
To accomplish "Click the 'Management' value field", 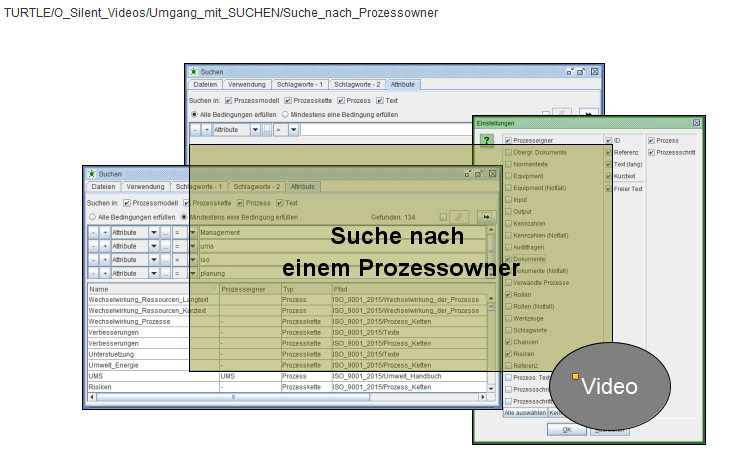I will pos(342,232).
